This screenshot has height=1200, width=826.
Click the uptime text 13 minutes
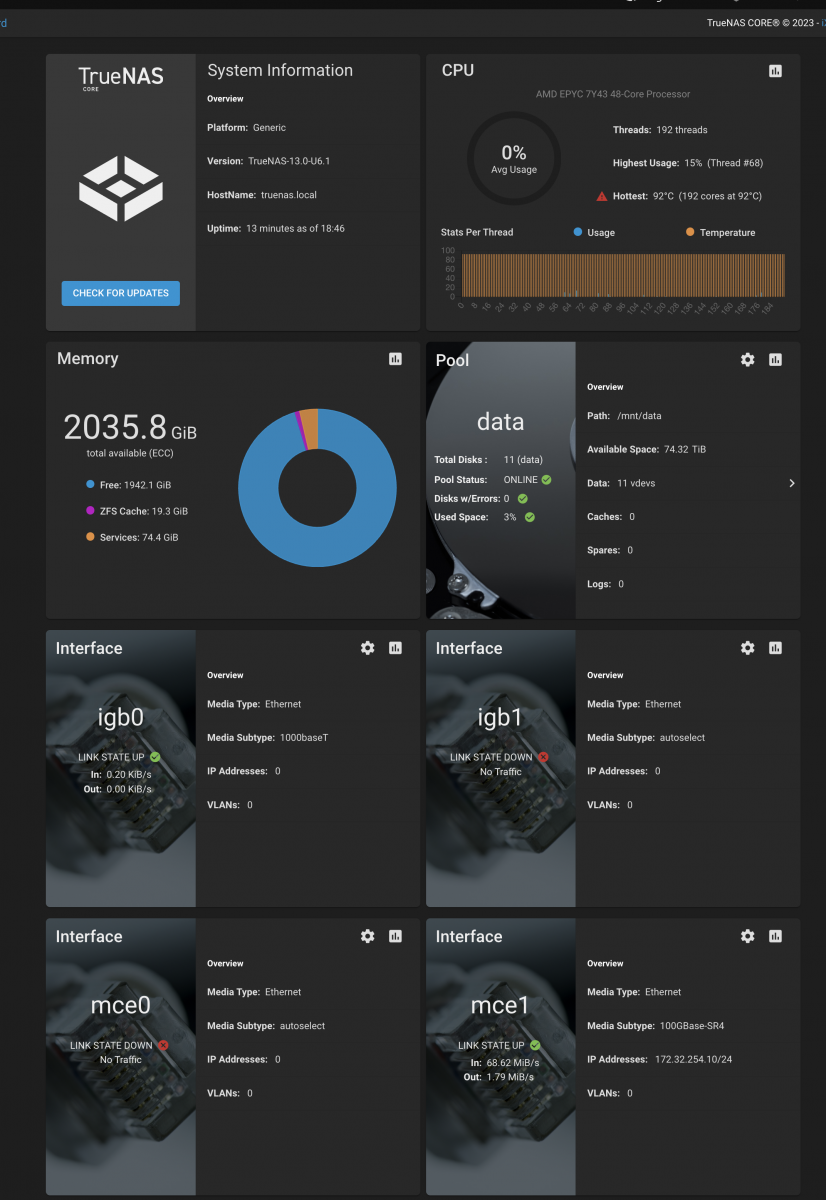pos(293,228)
